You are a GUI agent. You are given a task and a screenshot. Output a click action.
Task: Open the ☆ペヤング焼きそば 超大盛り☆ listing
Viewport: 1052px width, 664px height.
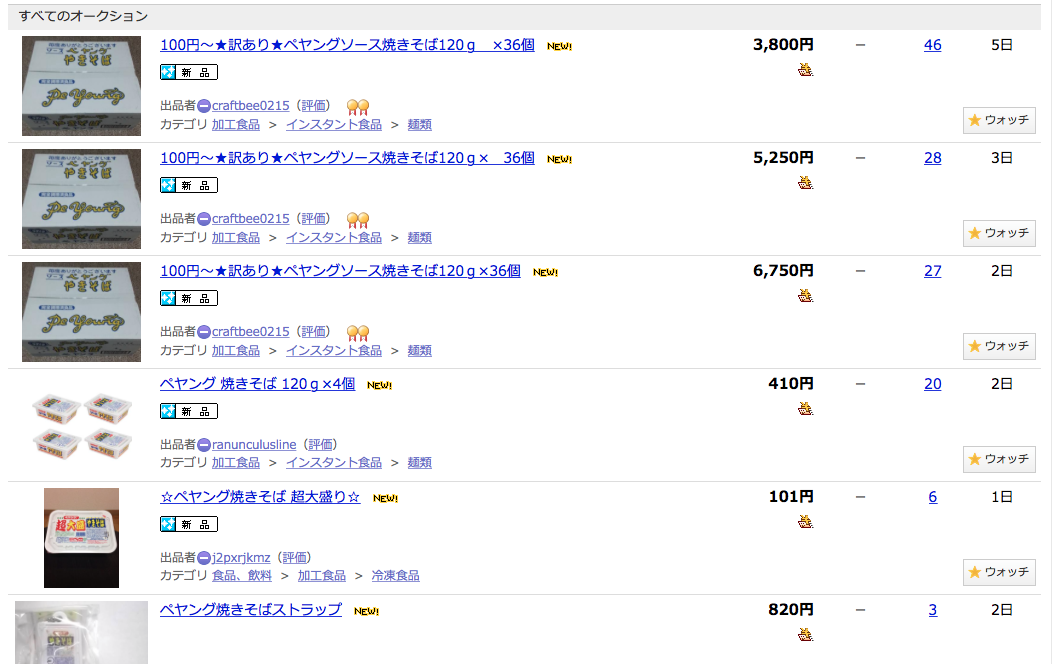click(x=260, y=497)
